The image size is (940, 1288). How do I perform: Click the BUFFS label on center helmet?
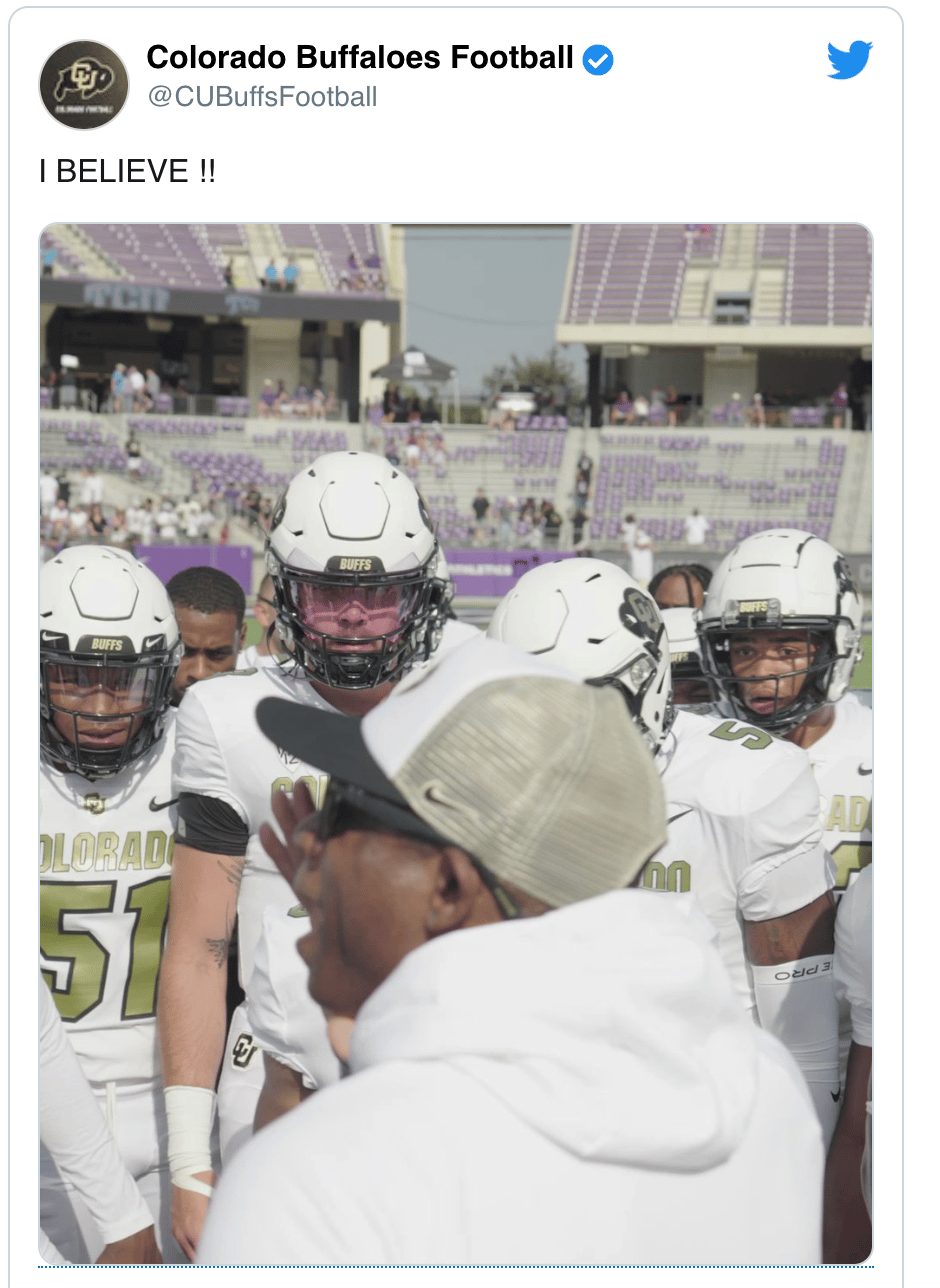[x=355, y=564]
